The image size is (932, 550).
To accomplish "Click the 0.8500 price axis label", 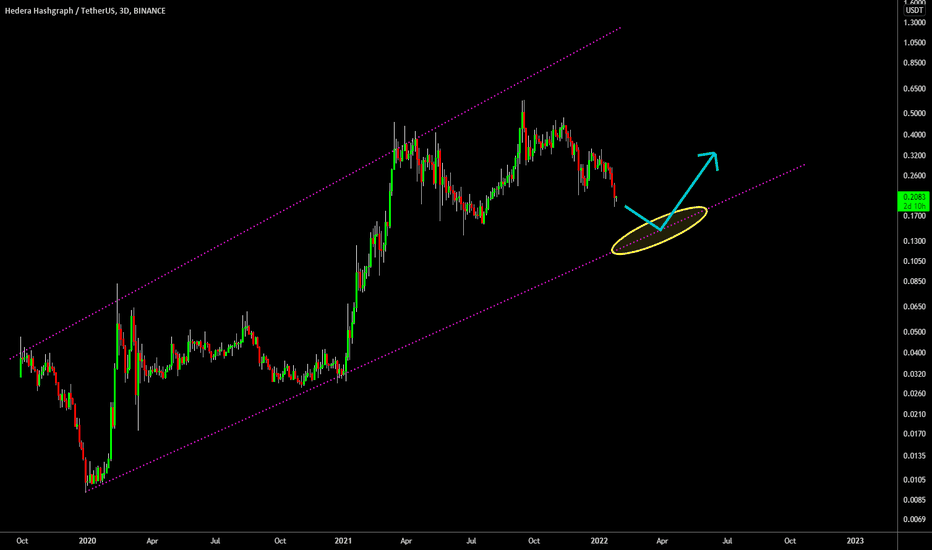I will pyautogui.click(x=914, y=62).
